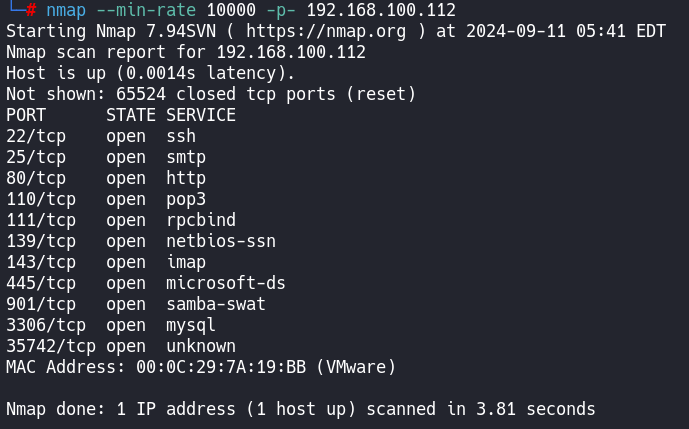Click the 35742/tcp unknown port line

(x=120, y=346)
